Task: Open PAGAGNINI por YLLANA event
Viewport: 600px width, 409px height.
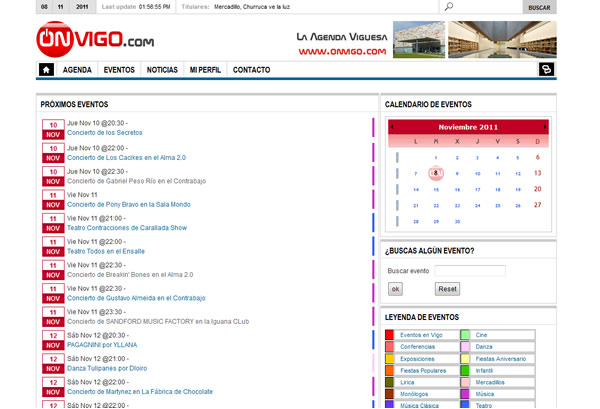Action: click(x=102, y=345)
